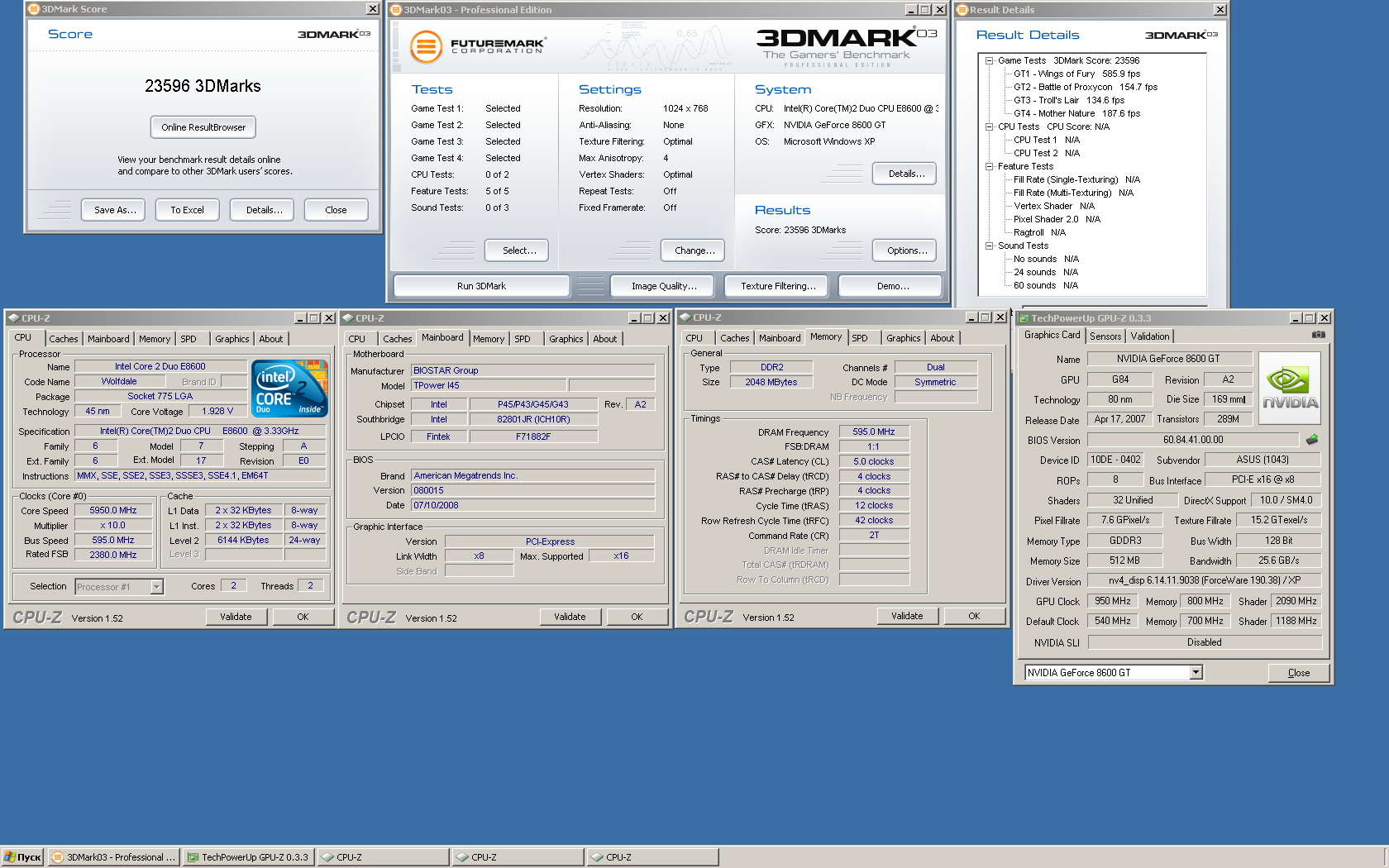Select Ragtroll tree row
Image resolution: width=1389 pixels, height=868 pixels.
click(1039, 232)
